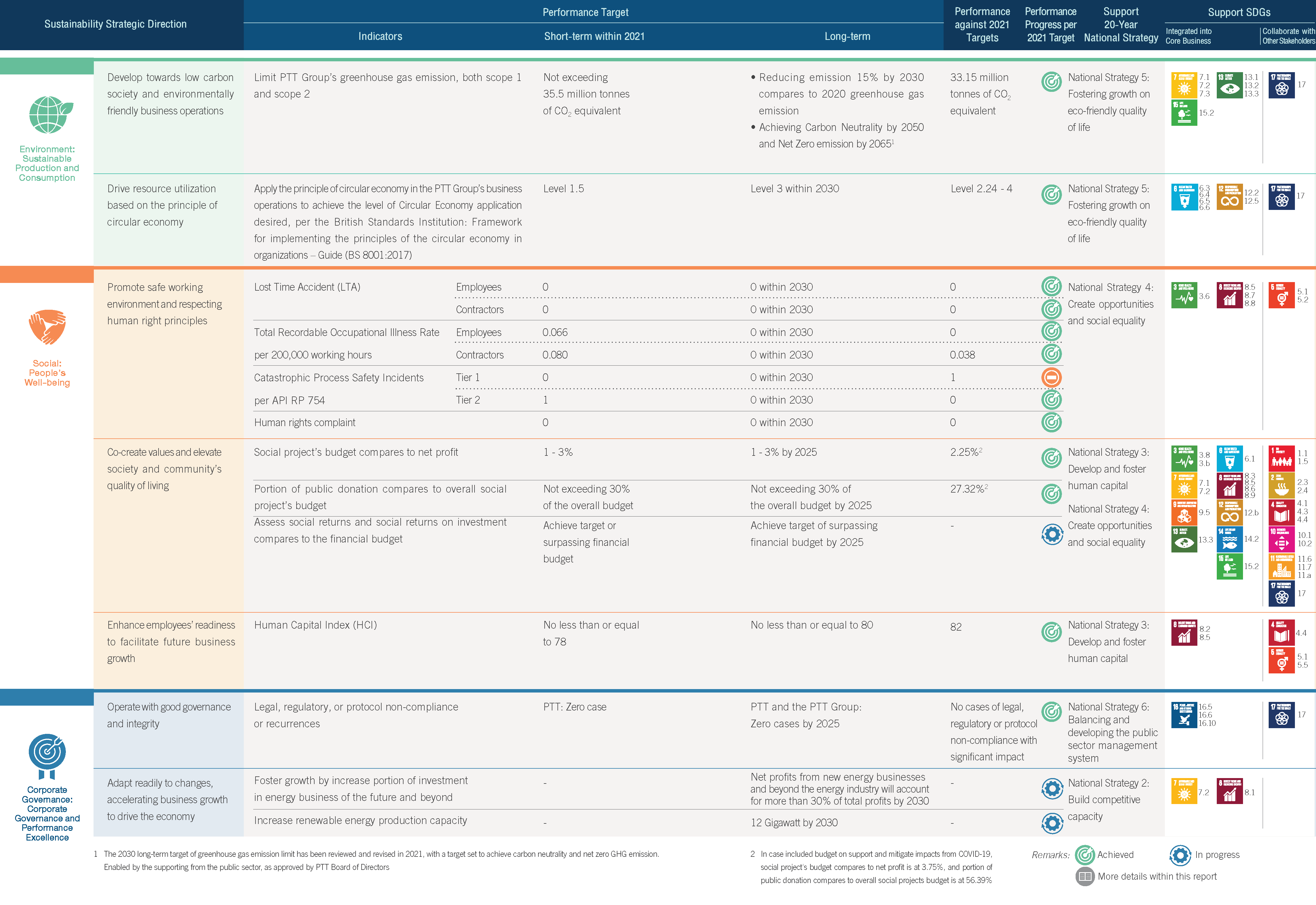Screen dimensions: 1316x905
Task: Click the SDG 3 icon beside 3.6
Action: 1184,295
